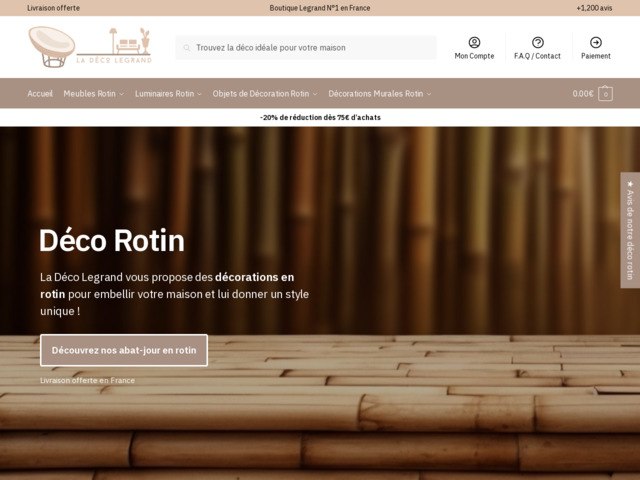Open the shopping cart basket icon
Image resolution: width=640 pixels, height=480 pixels.
(605, 94)
